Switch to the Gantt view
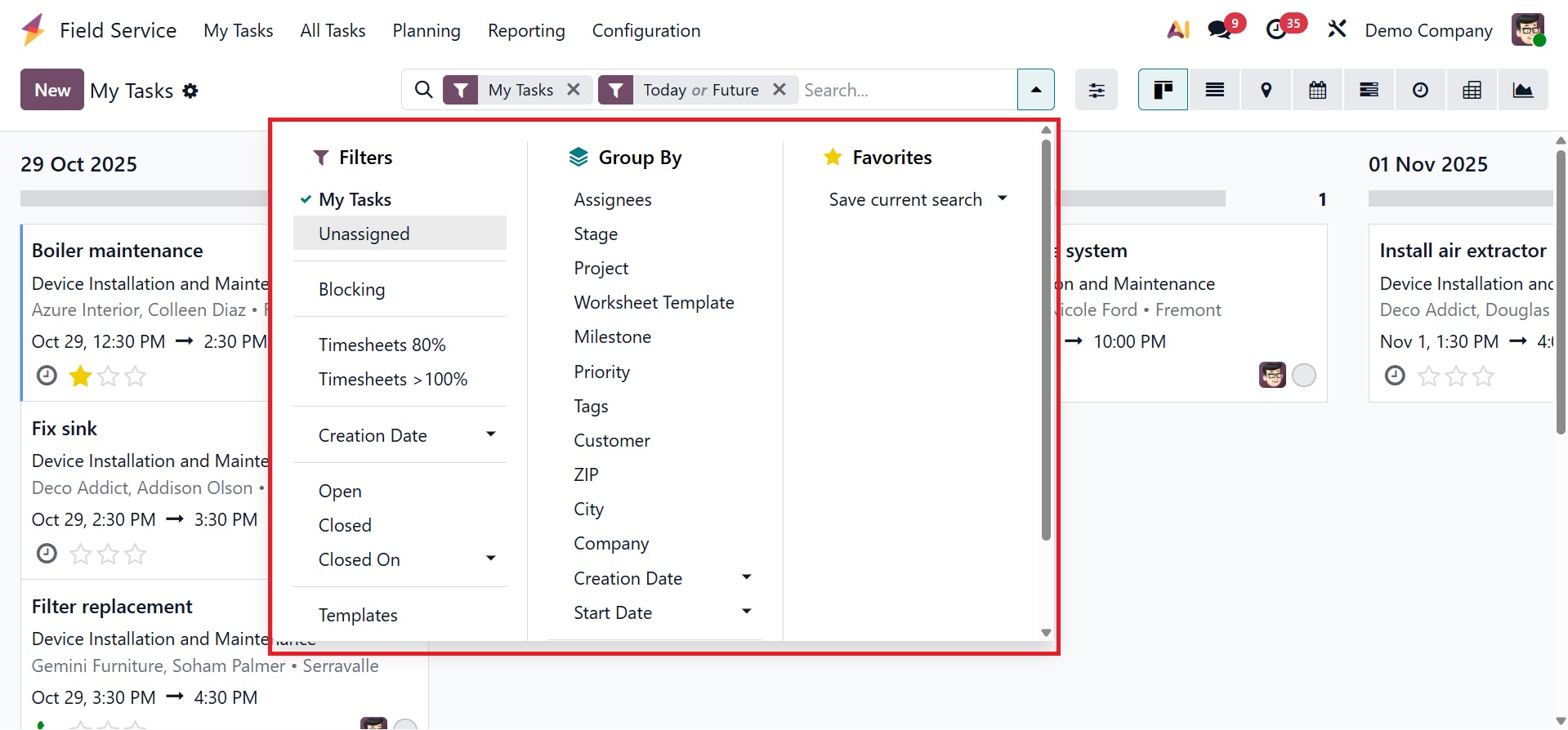Viewport: 1568px width, 730px height. (1369, 90)
